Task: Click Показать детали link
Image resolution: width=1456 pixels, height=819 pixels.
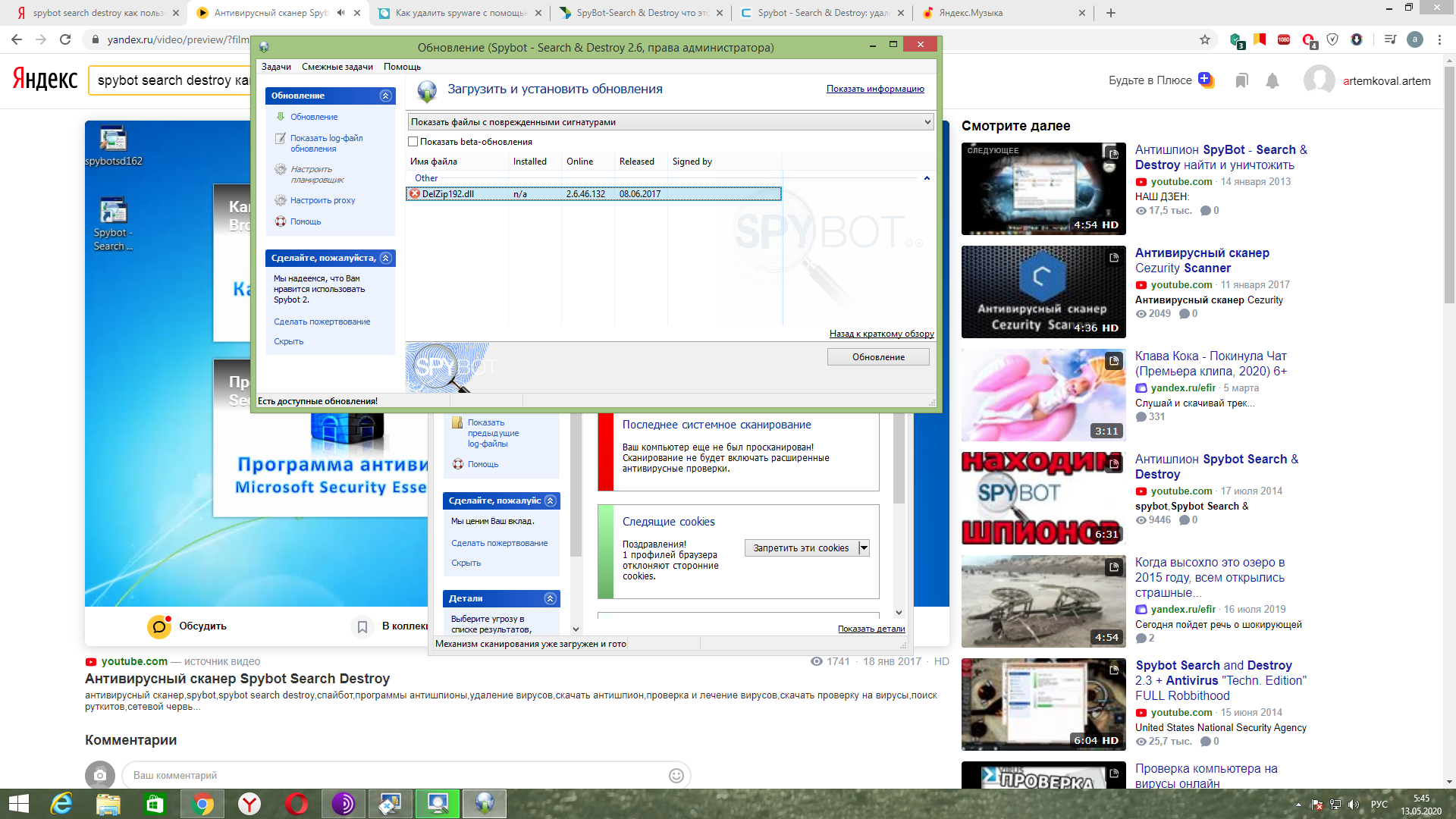Action: [871, 629]
